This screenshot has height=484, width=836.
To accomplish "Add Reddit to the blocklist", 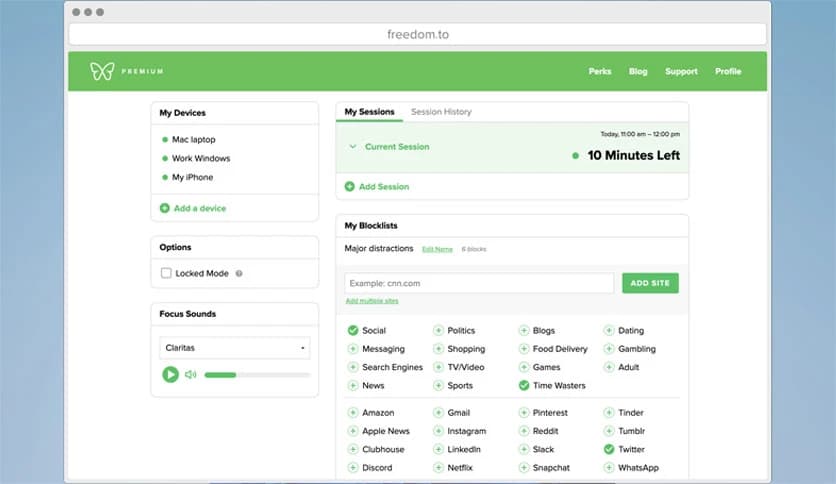I will (x=524, y=431).
